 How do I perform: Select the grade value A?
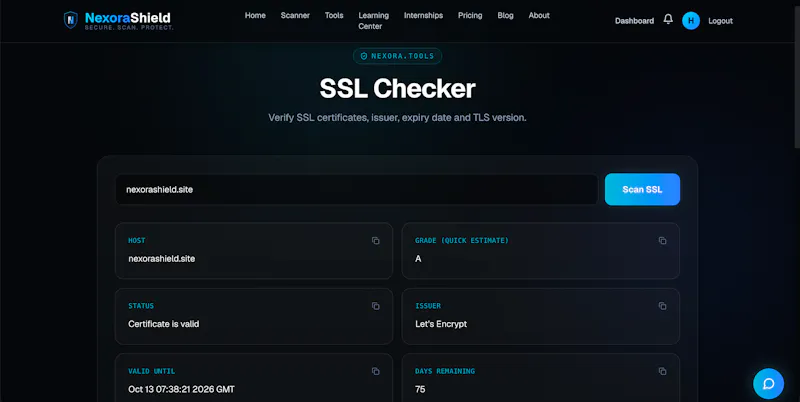click(418, 259)
